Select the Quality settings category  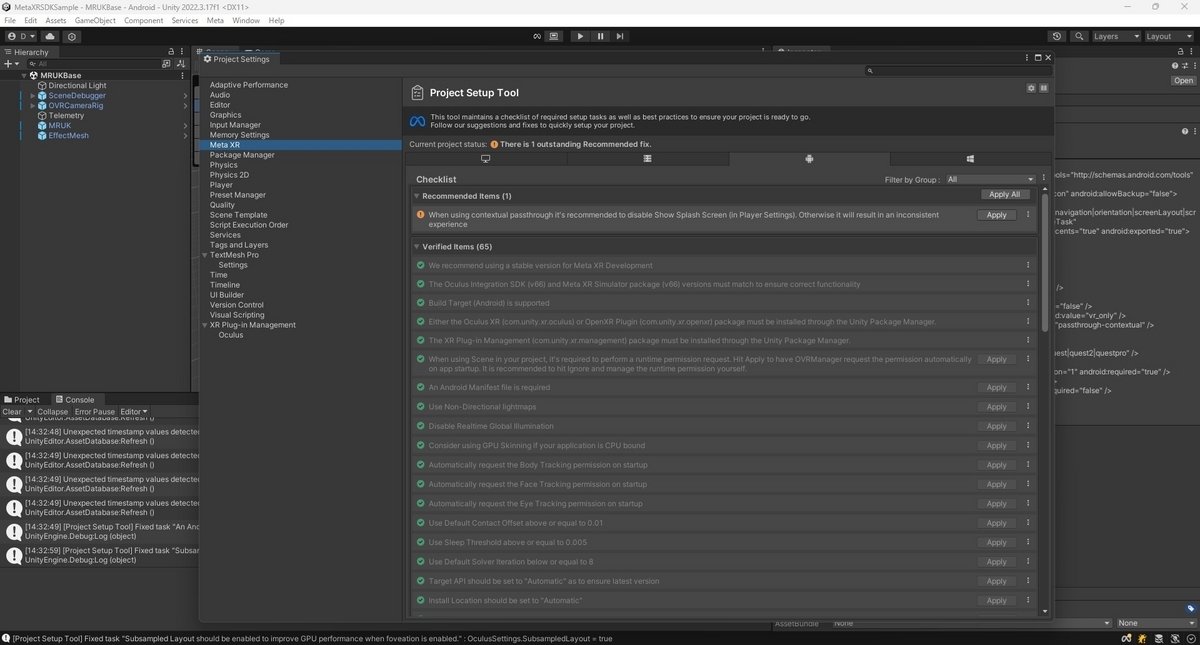pos(222,205)
